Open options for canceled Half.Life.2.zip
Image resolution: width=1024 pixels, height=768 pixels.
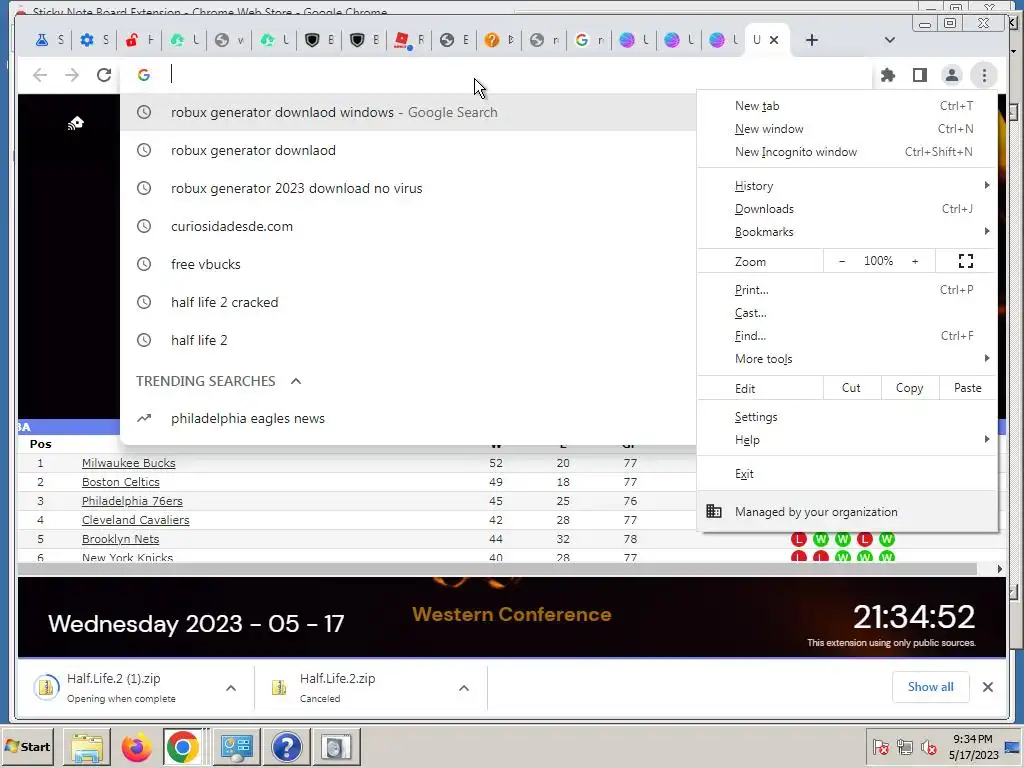464,688
